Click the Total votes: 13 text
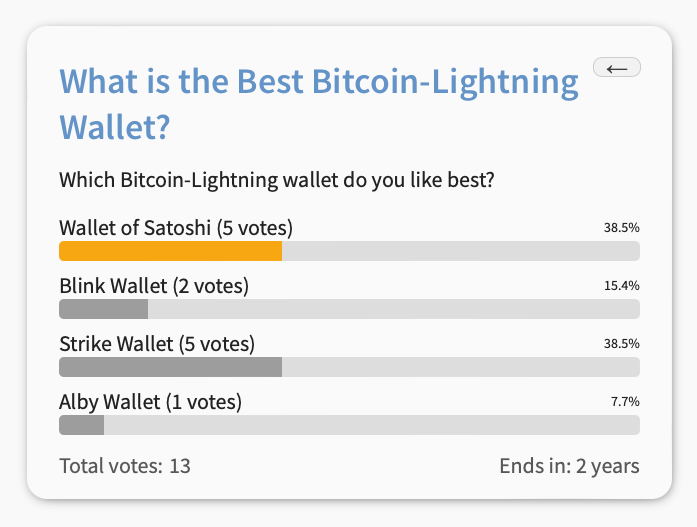The height and width of the screenshot is (527, 697). (125, 466)
